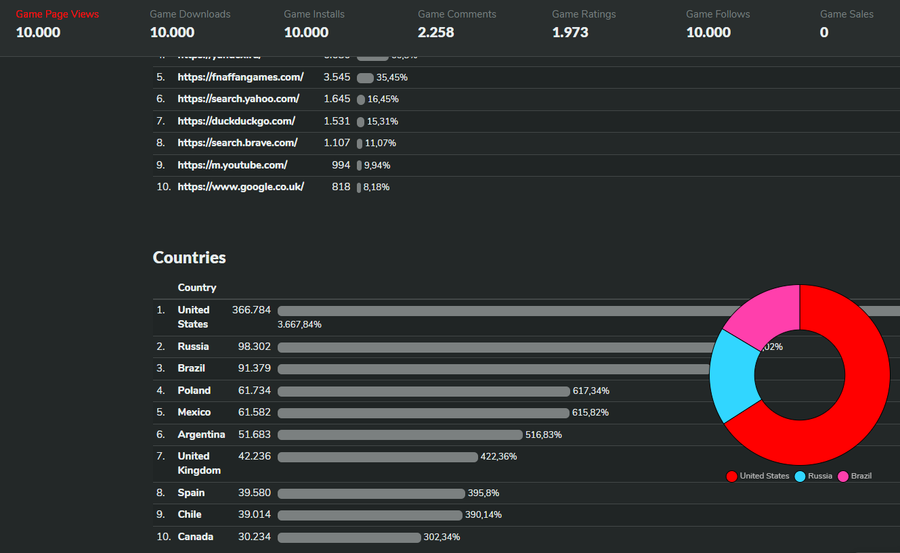
Task: Click the 11,07% brave percentage
Action: 381,143
